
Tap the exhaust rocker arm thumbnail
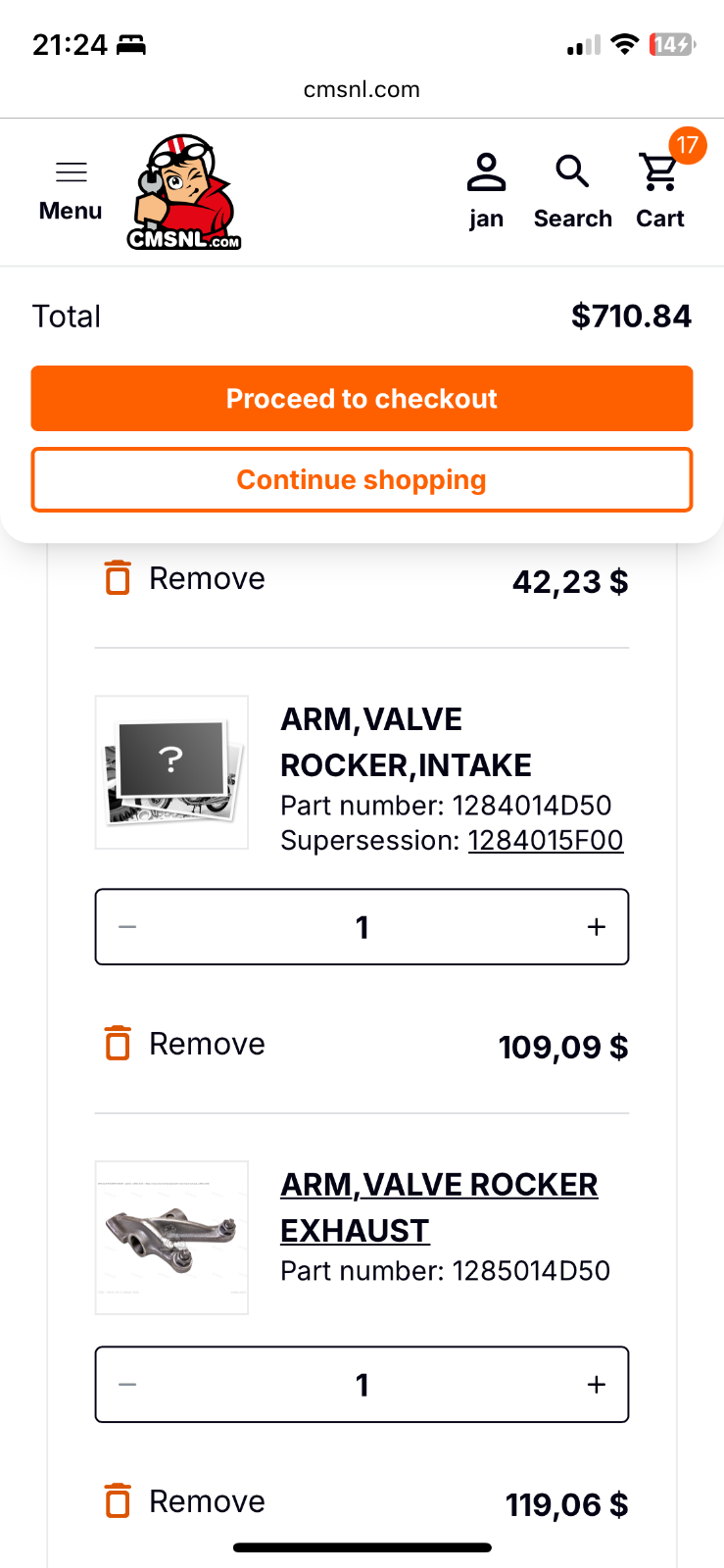[171, 1237]
